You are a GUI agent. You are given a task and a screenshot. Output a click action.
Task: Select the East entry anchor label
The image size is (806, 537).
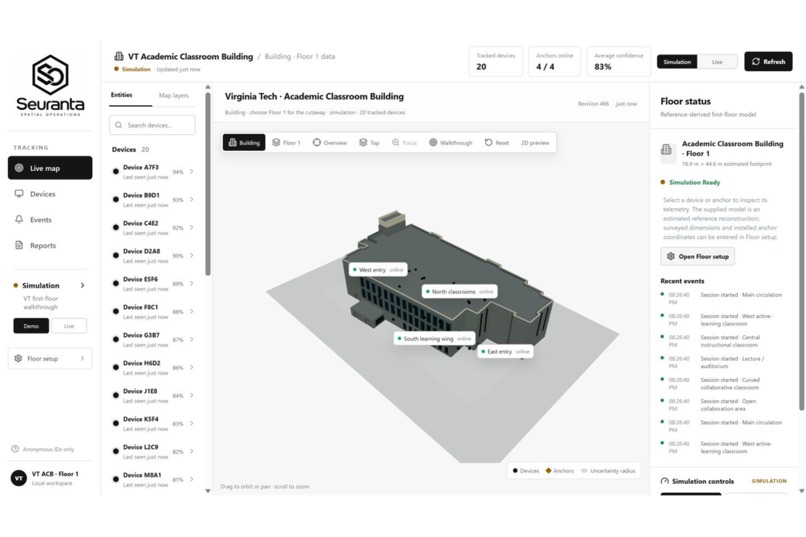pos(505,351)
